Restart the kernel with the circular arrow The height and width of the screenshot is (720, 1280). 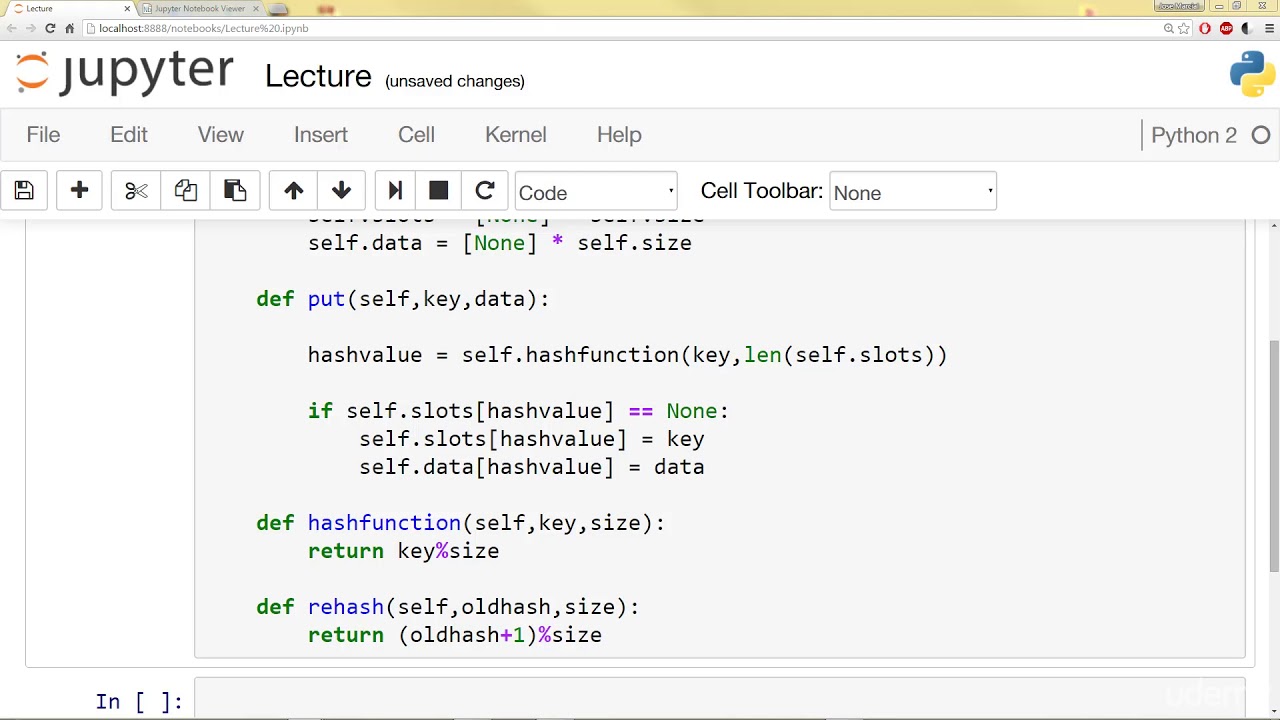tap(485, 191)
